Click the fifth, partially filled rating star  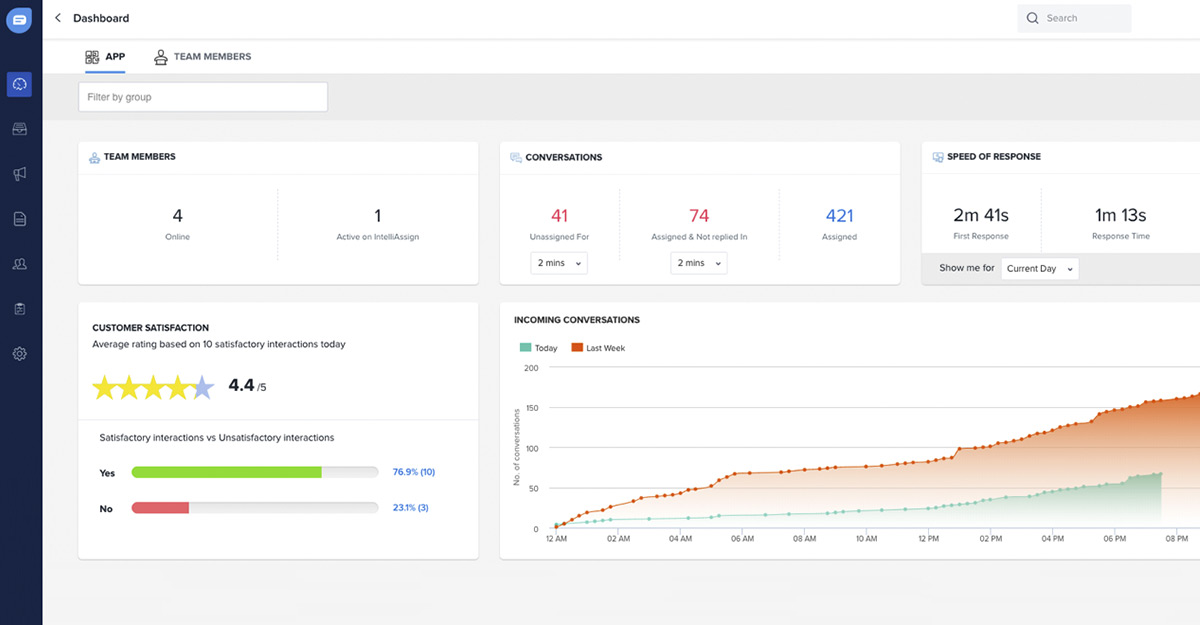[x=203, y=387]
